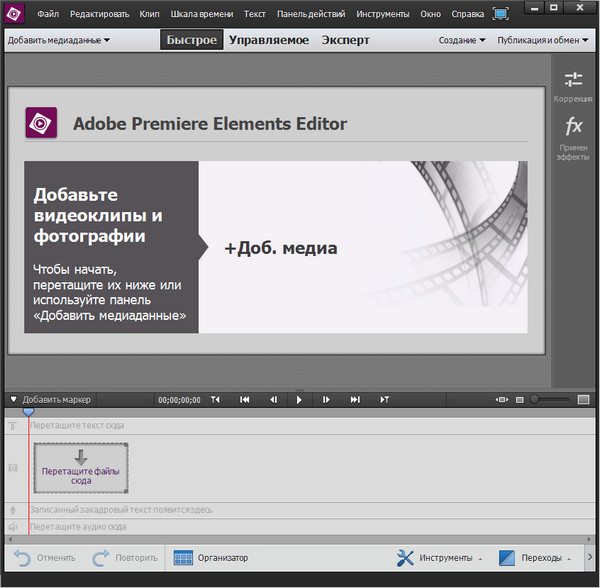Screen dimensions: 600x588
Task: Step back one frame
Action: click(272, 400)
